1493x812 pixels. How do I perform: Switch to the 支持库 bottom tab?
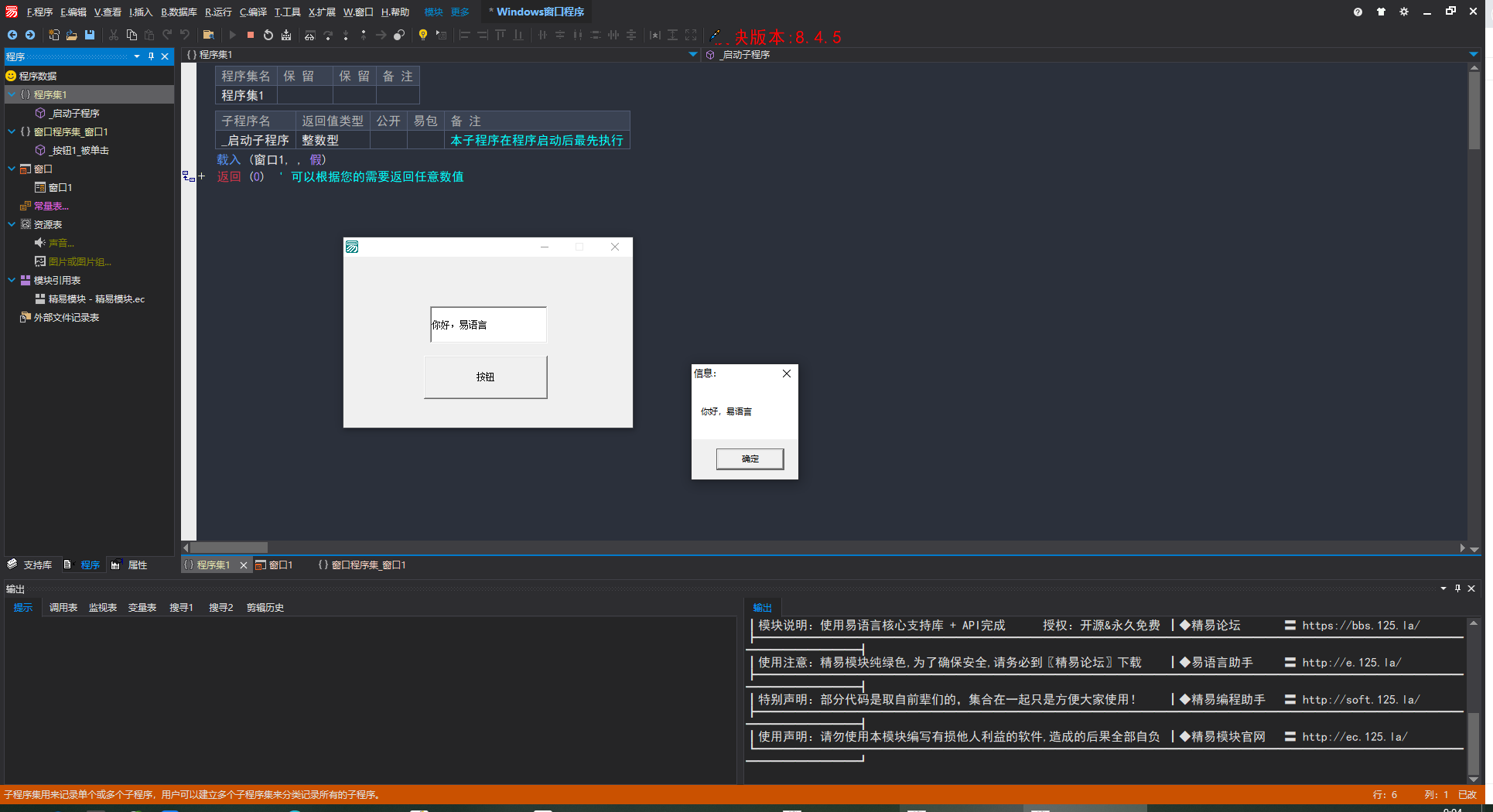(x=30, y=565)
